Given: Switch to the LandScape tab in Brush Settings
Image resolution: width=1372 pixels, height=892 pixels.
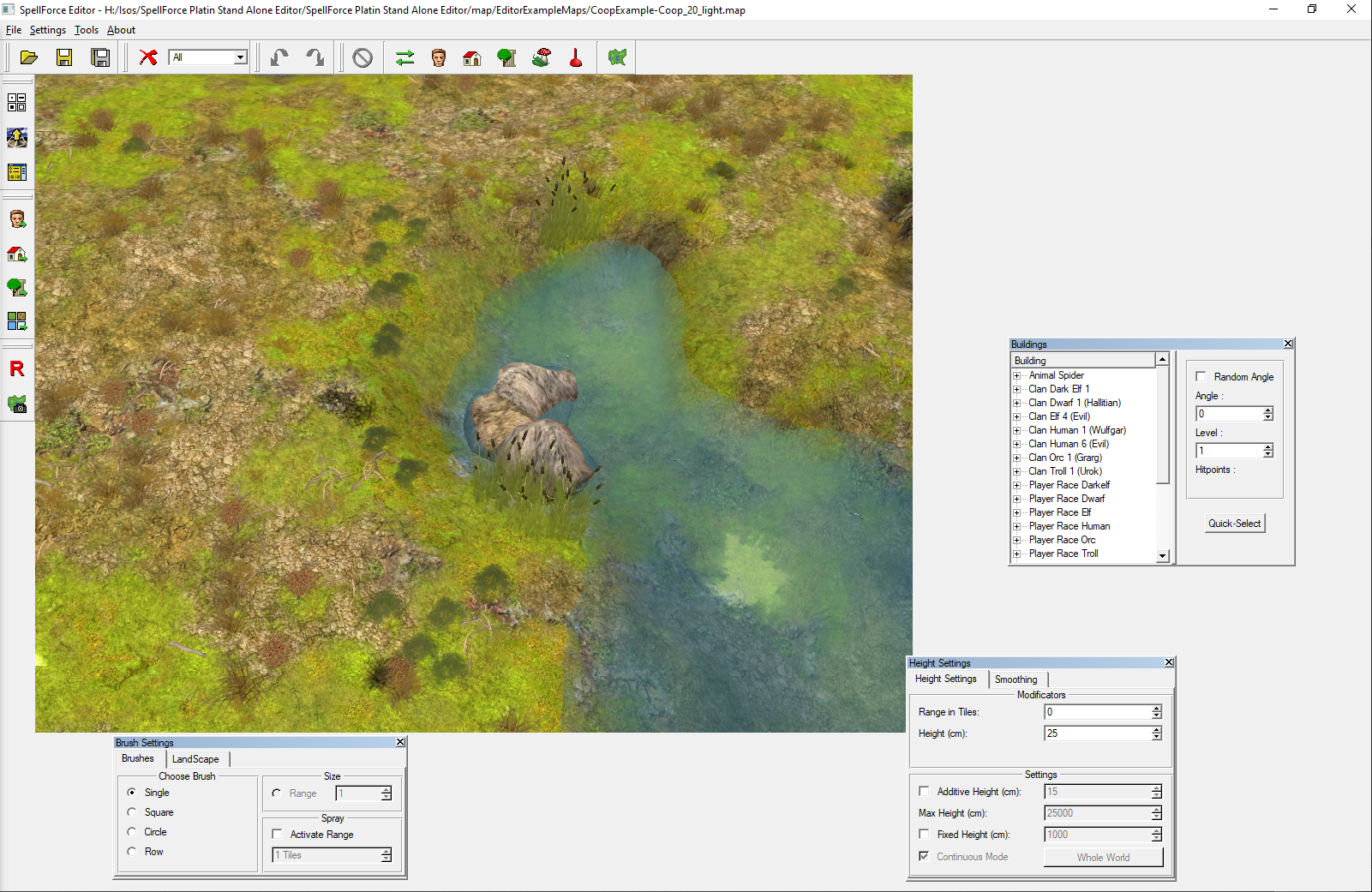Looking at the screenshot, I should [195, 759].
